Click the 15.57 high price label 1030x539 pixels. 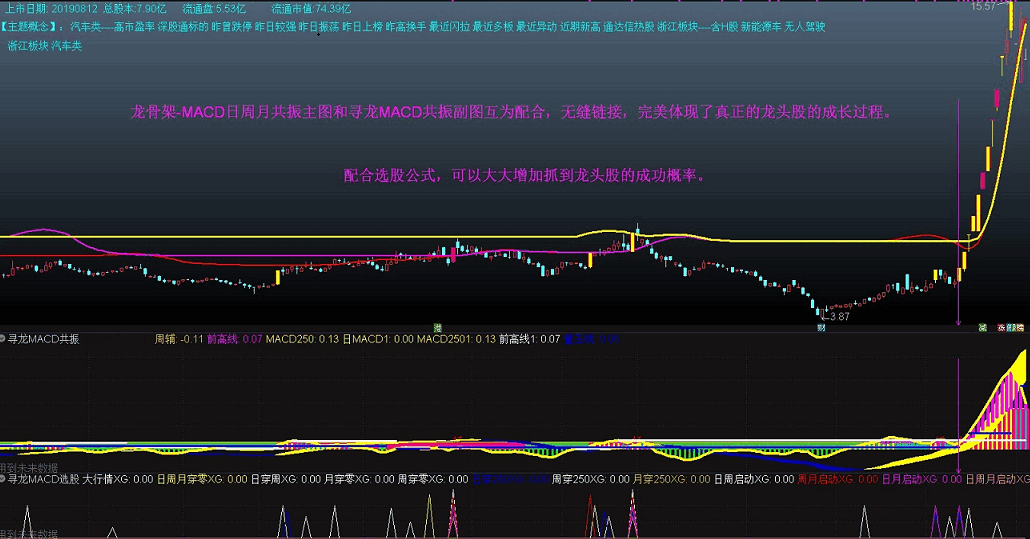(983, 7)
